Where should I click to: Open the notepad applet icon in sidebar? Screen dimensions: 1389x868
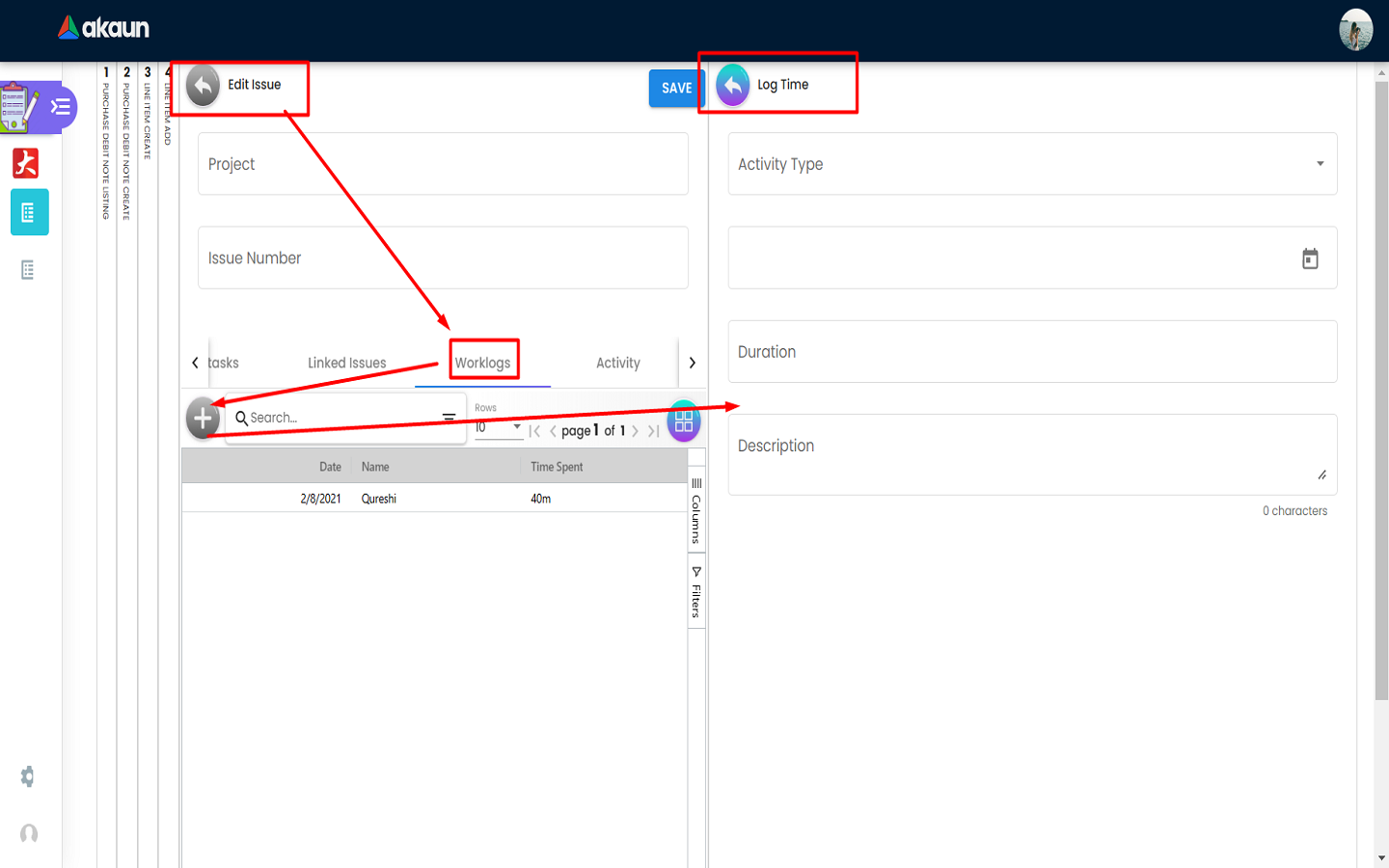click(18, 107)
